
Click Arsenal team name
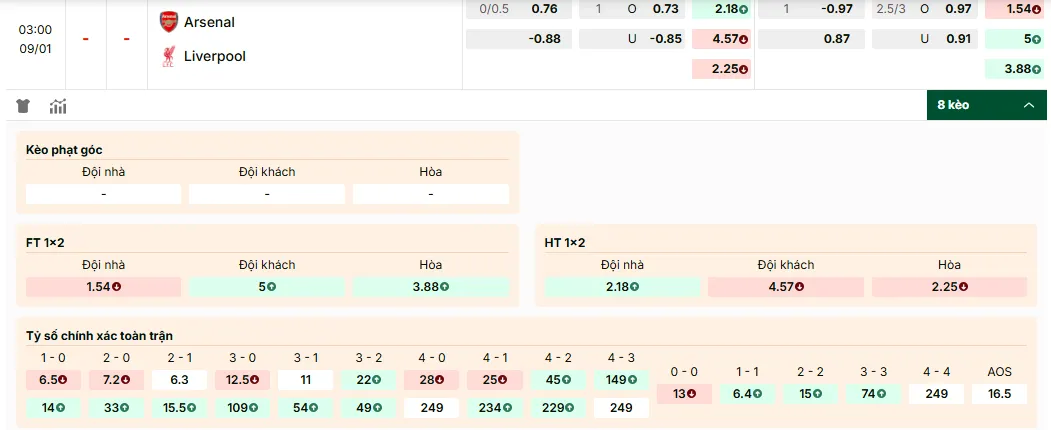pos(209,22)
